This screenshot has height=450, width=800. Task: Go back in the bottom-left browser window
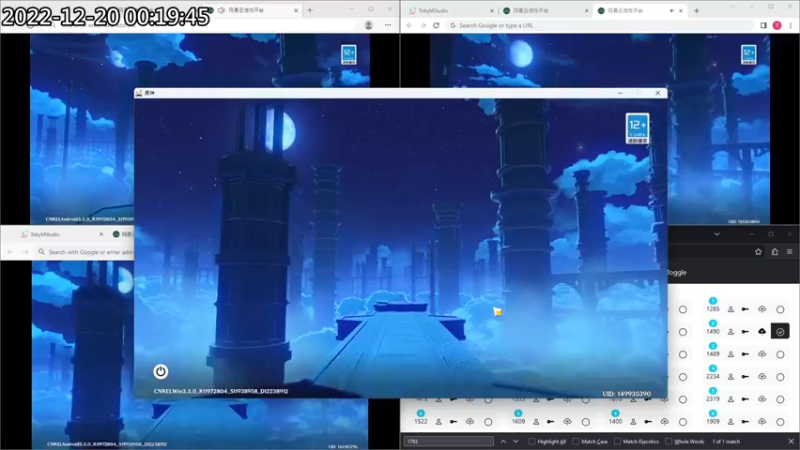(x=10, y=252)
